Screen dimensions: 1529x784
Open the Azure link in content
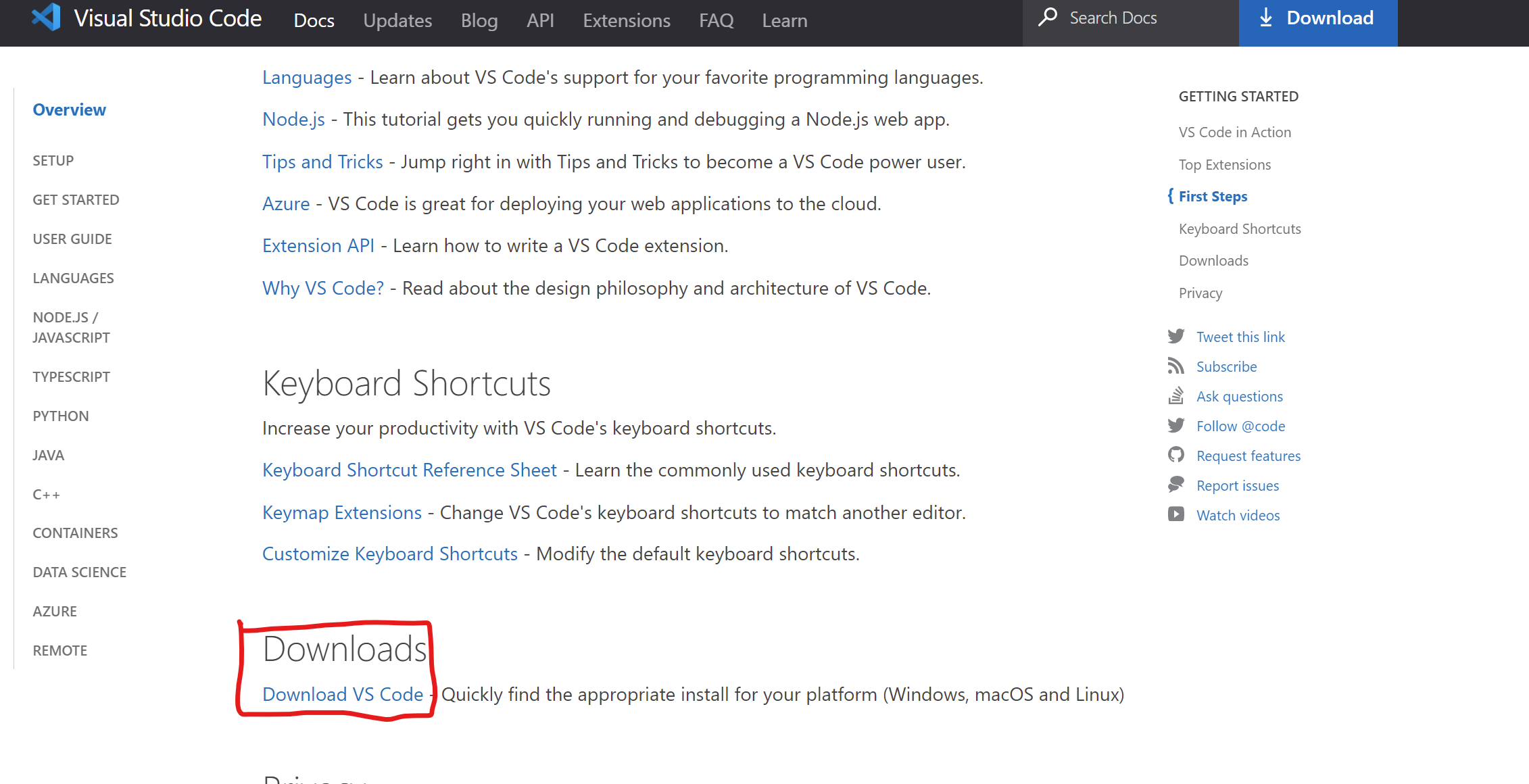[x=286, y=204]
